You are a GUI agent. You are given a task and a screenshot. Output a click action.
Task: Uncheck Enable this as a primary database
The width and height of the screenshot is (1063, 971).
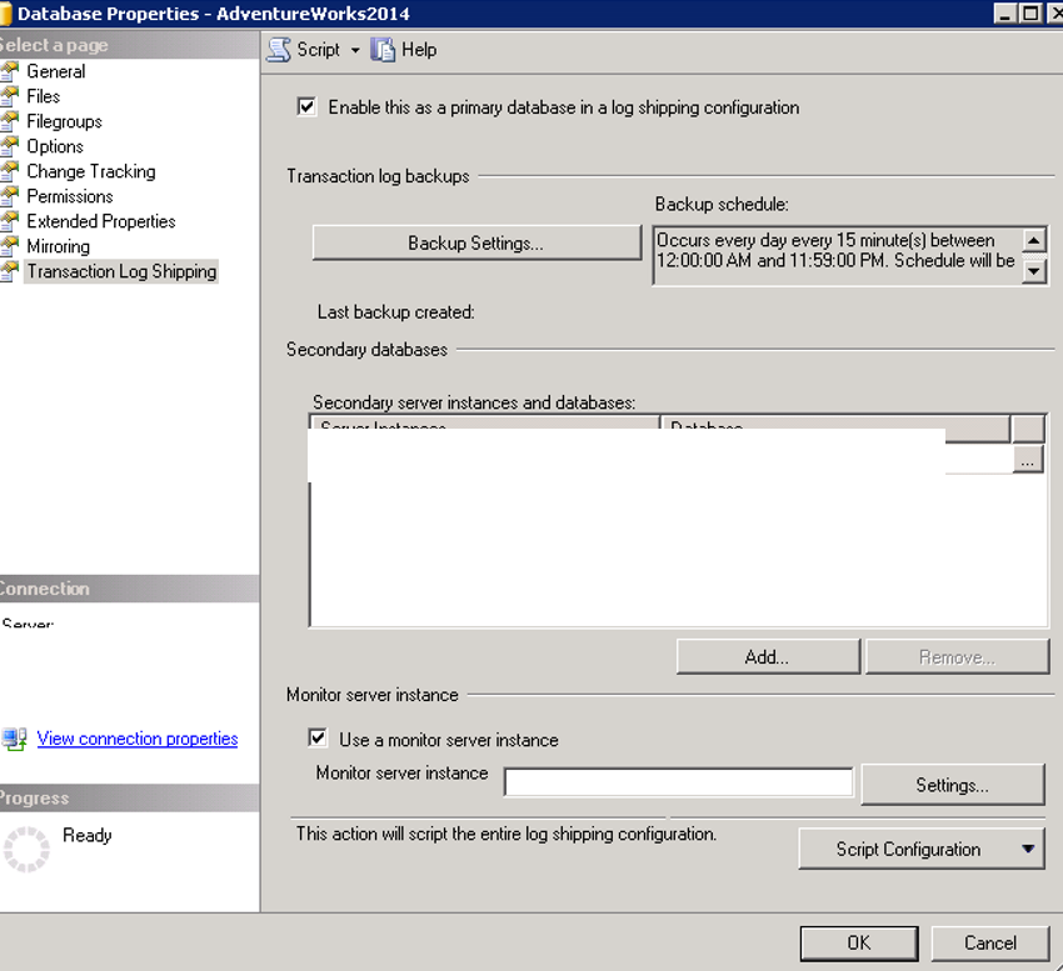(x=306, y=107)
